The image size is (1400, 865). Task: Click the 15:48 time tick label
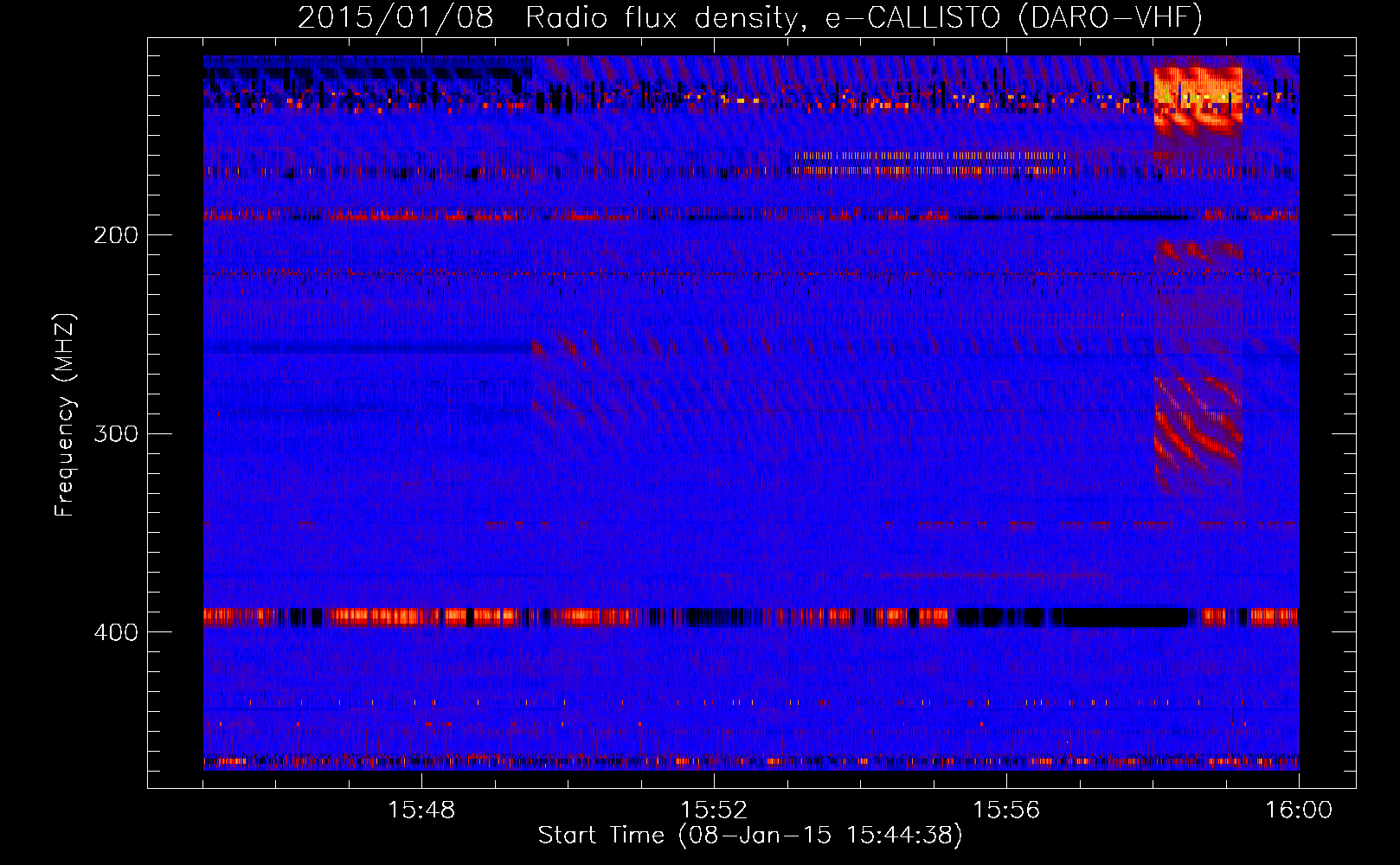421,811
